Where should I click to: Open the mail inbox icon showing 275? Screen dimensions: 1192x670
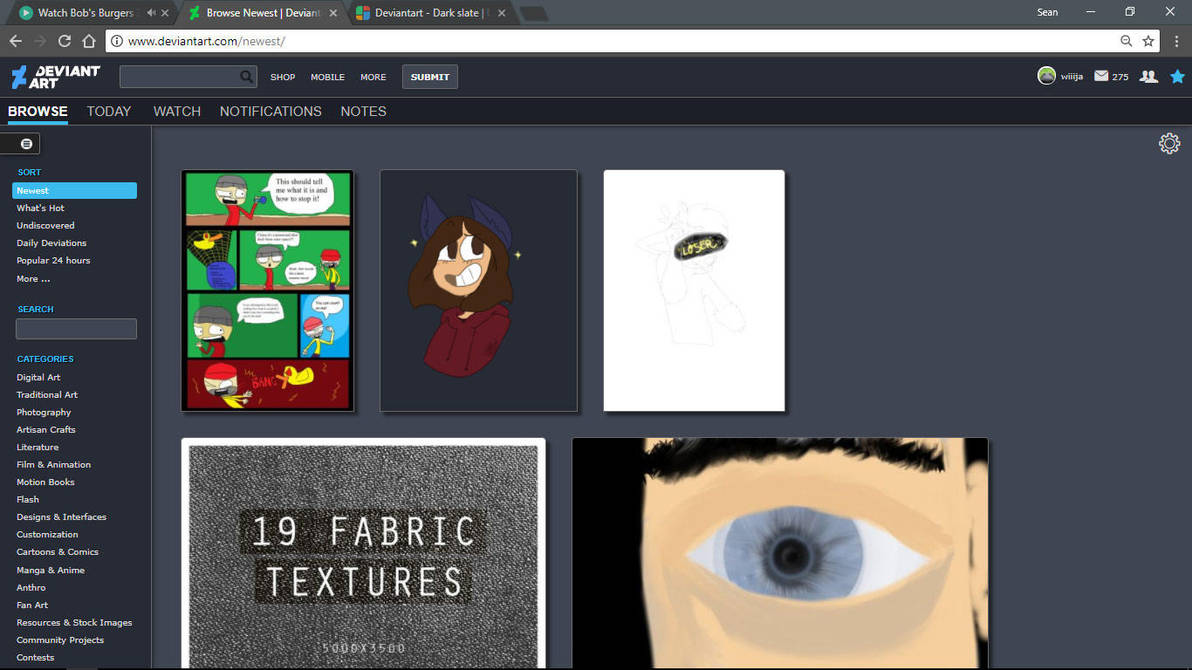pyautogui.click(x=1101, y=76)
